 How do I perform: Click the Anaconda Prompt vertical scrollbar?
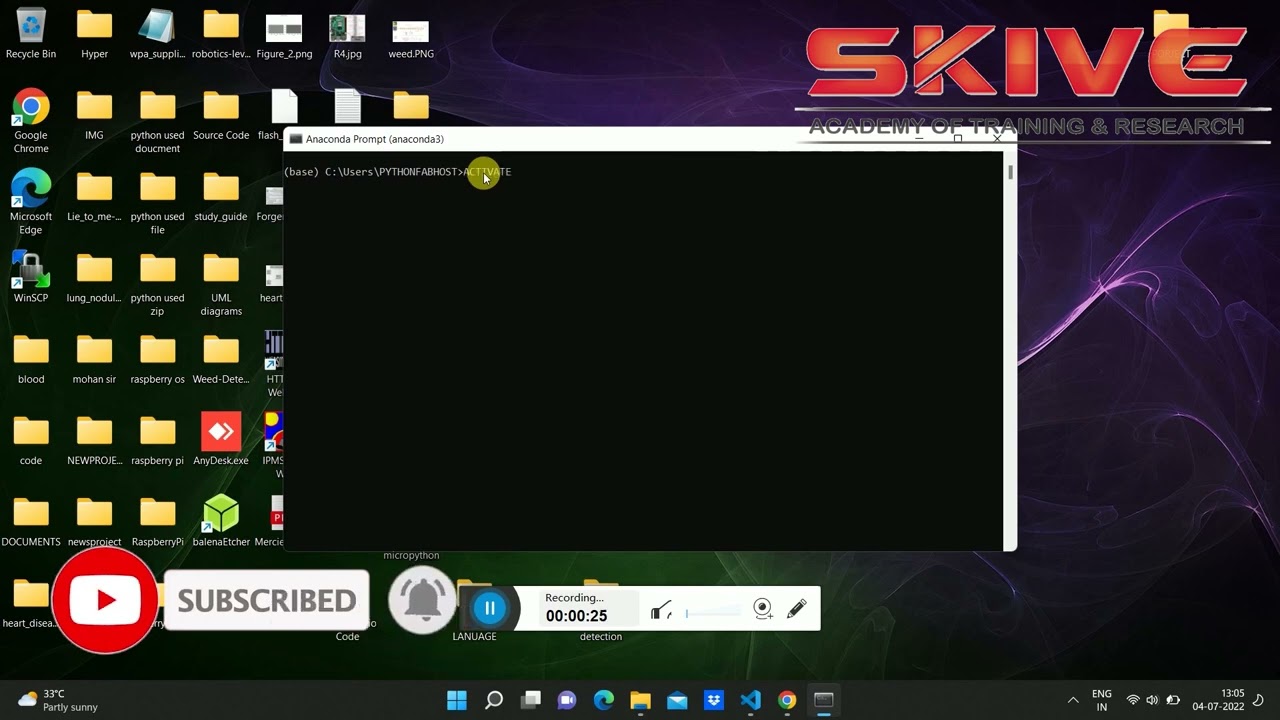(x=1010, y=350)
